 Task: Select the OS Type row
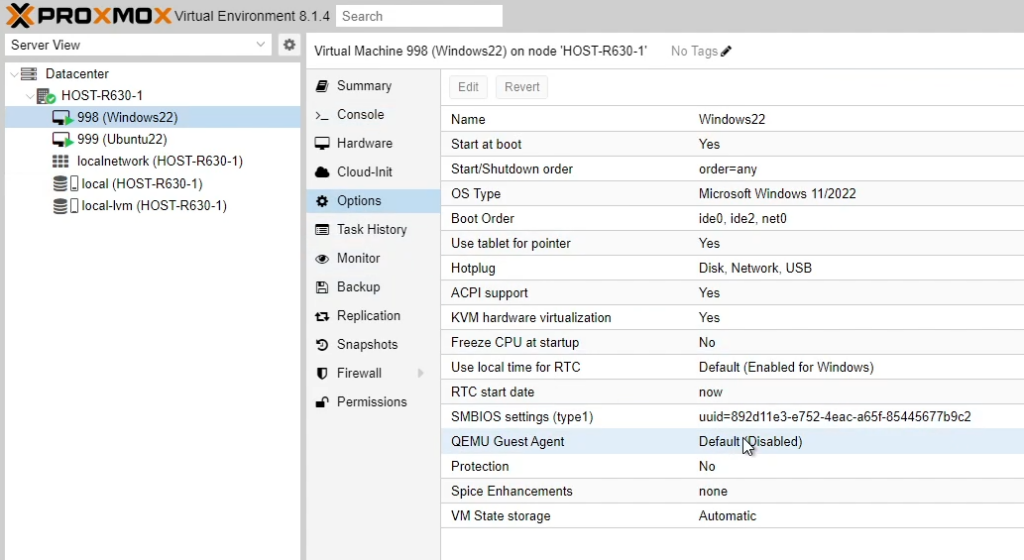pyautogui.click(x=733, y=194)
